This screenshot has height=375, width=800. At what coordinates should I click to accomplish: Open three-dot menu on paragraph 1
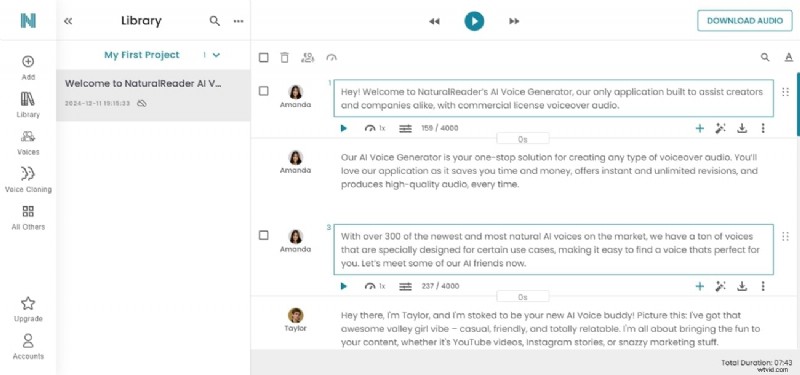(763, 129)
